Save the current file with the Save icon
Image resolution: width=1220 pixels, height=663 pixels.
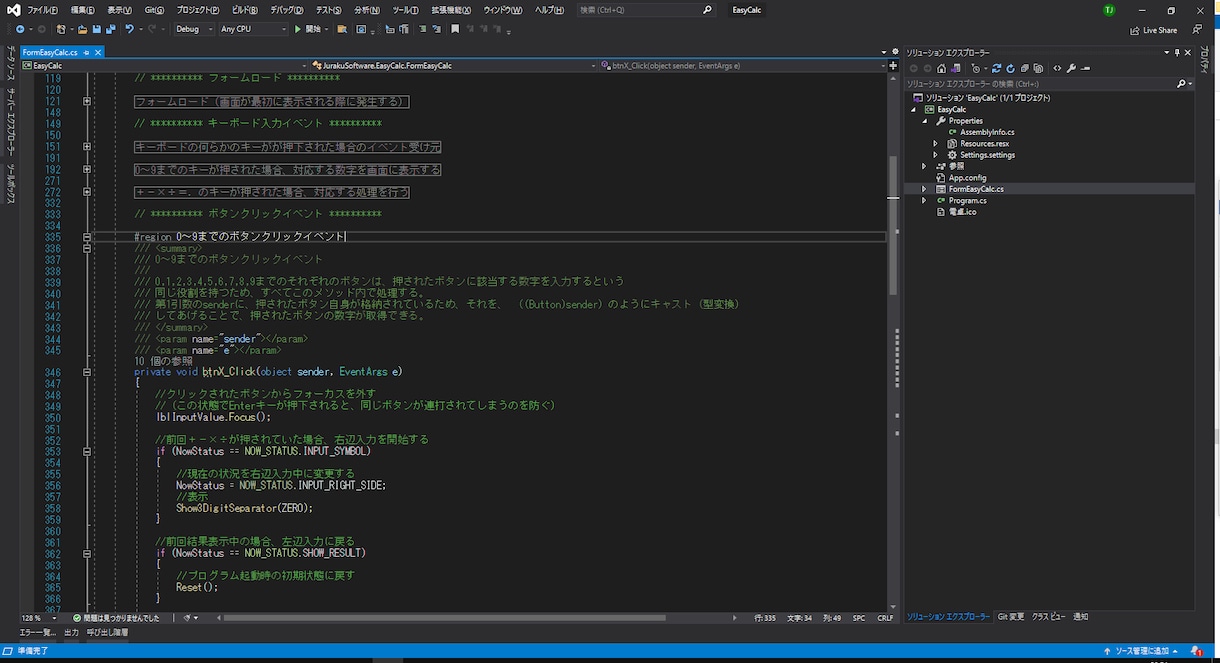pos(97,29)
